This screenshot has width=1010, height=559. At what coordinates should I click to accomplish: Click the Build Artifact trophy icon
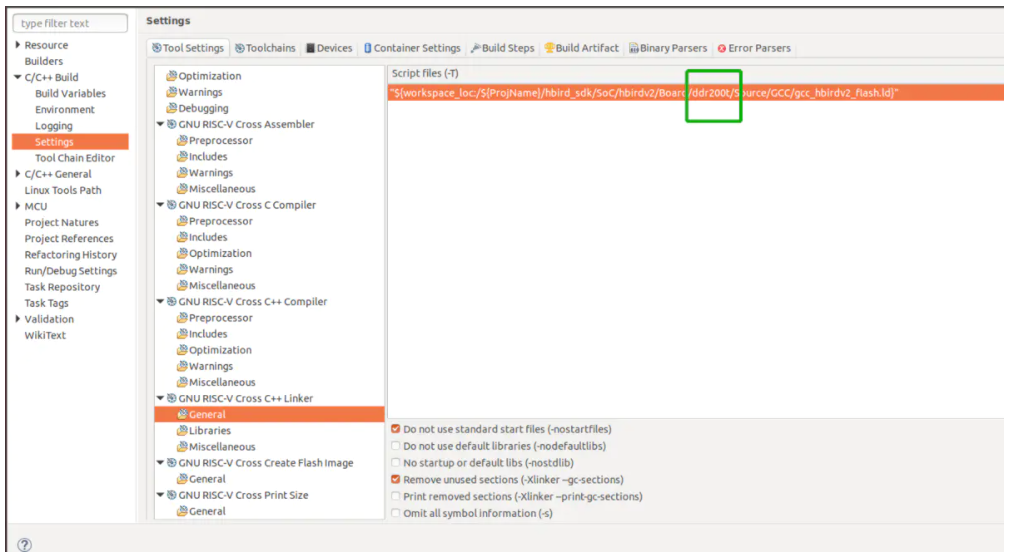pos(549,48)
